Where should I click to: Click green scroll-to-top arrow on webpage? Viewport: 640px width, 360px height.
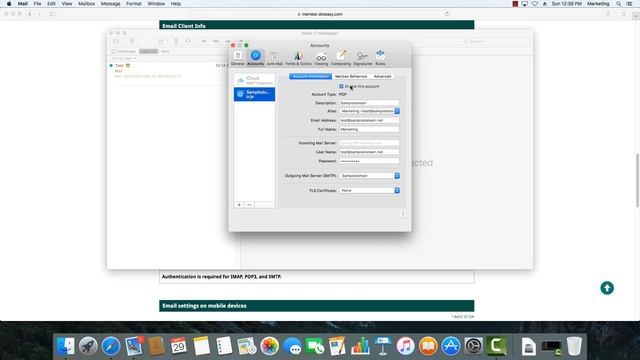[x=607, y=288]
